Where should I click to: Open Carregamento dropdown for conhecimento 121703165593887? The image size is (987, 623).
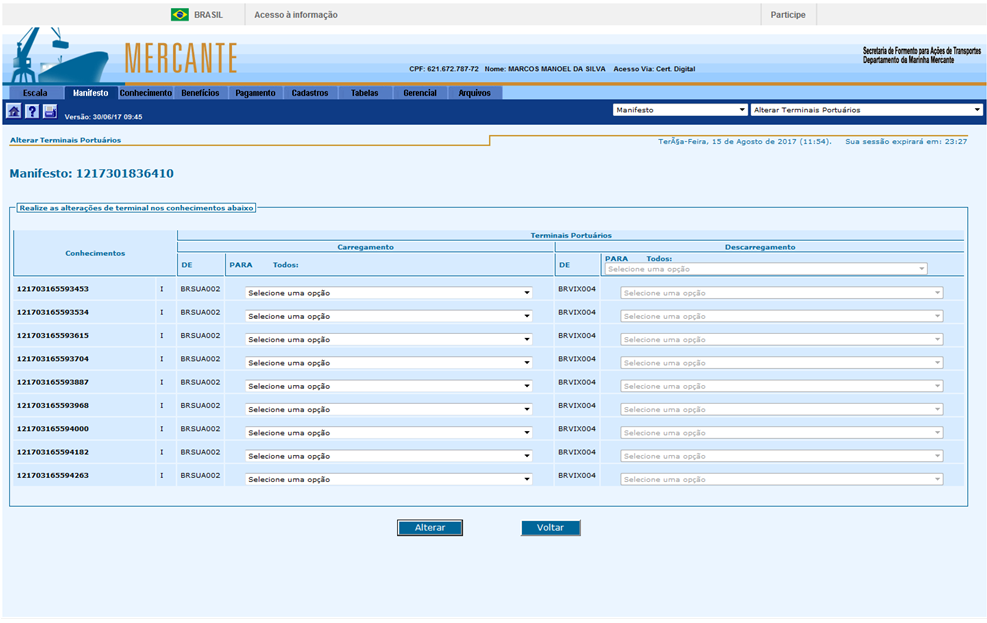(x=388, y=386)
